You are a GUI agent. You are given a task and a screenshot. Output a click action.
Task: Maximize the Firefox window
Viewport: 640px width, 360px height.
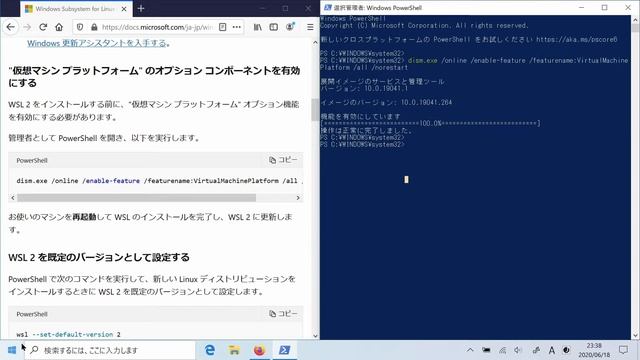tap(285, 8)
